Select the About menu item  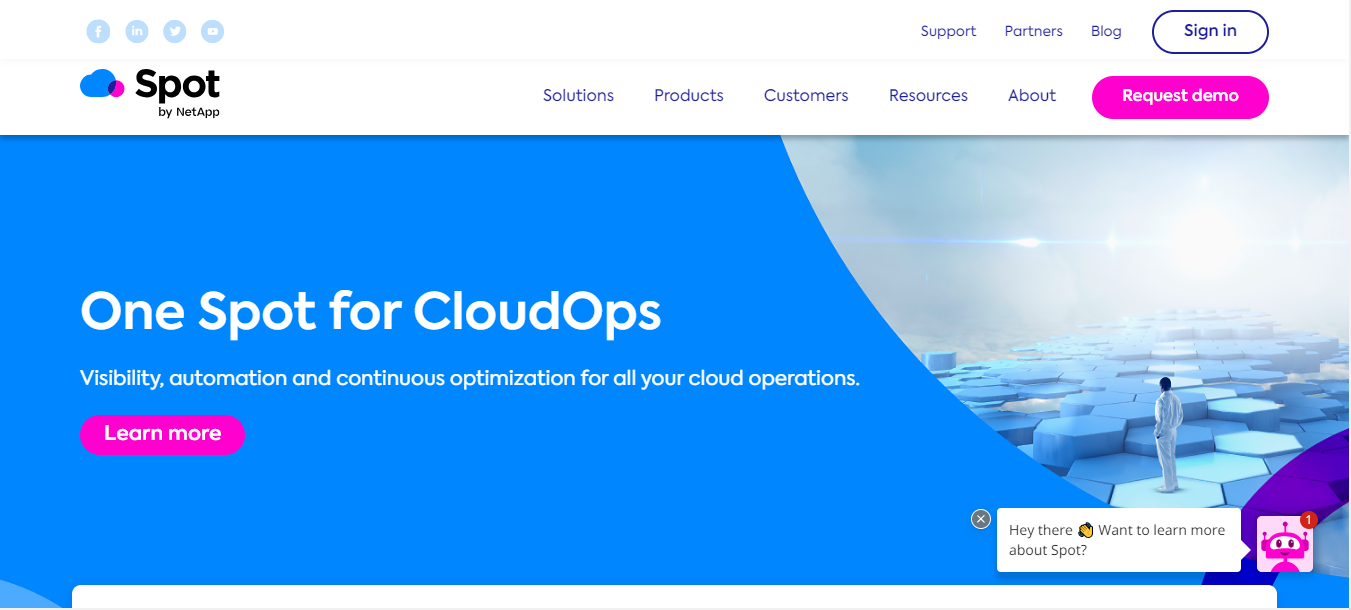tap(1031, 95)
